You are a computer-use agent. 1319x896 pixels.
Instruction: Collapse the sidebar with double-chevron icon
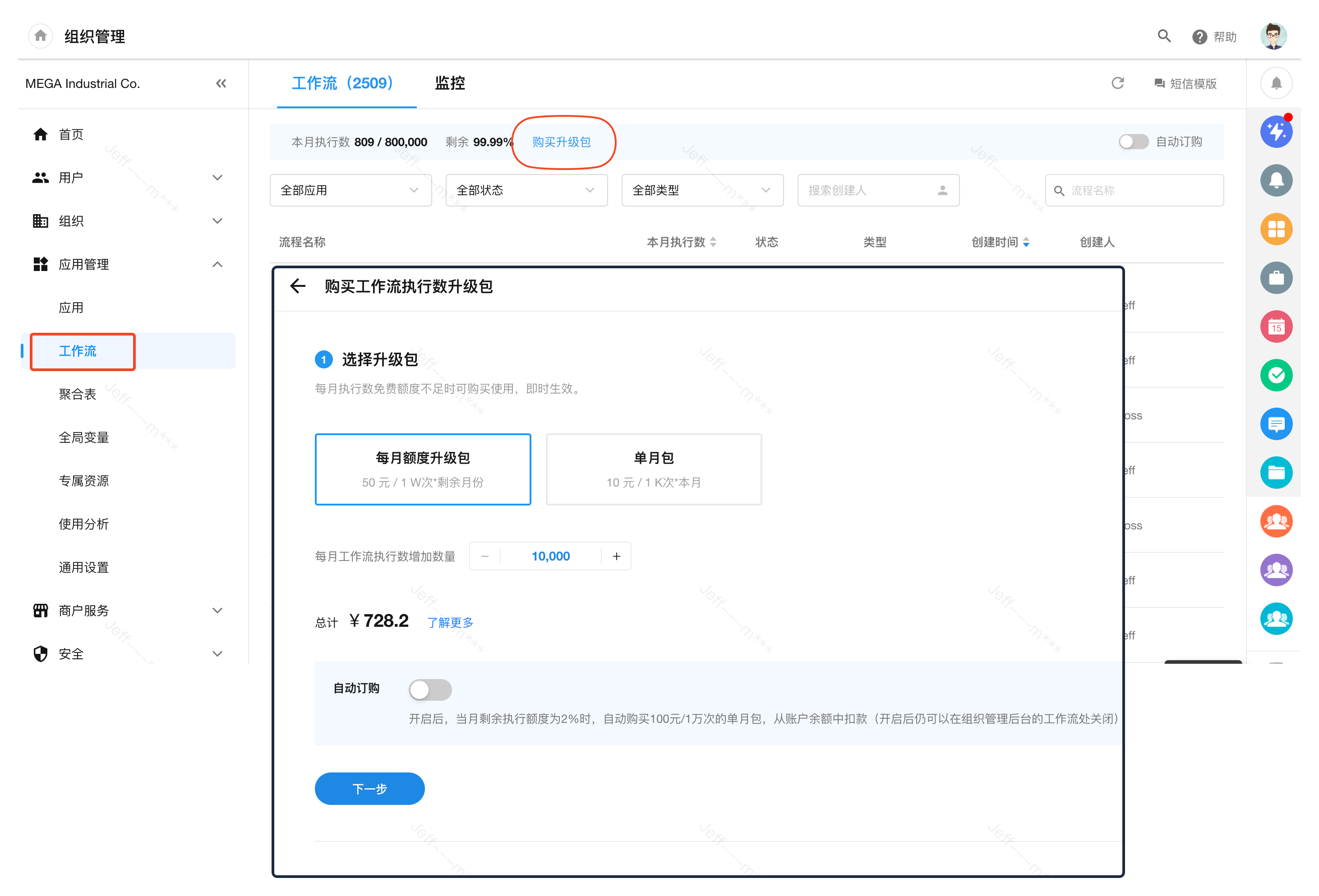click(x=221, y=84)
